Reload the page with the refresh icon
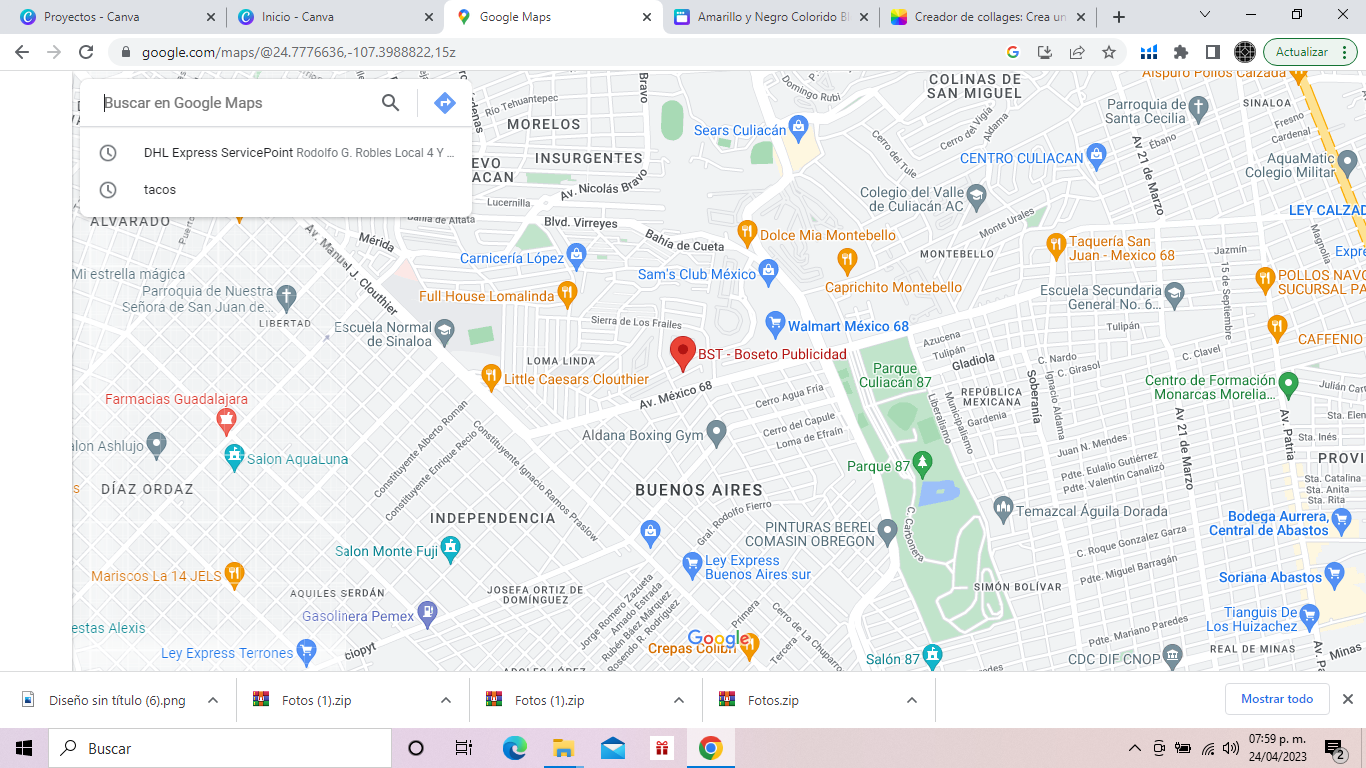The height and width of the screenshot is (768, 1366). point(86,52)
